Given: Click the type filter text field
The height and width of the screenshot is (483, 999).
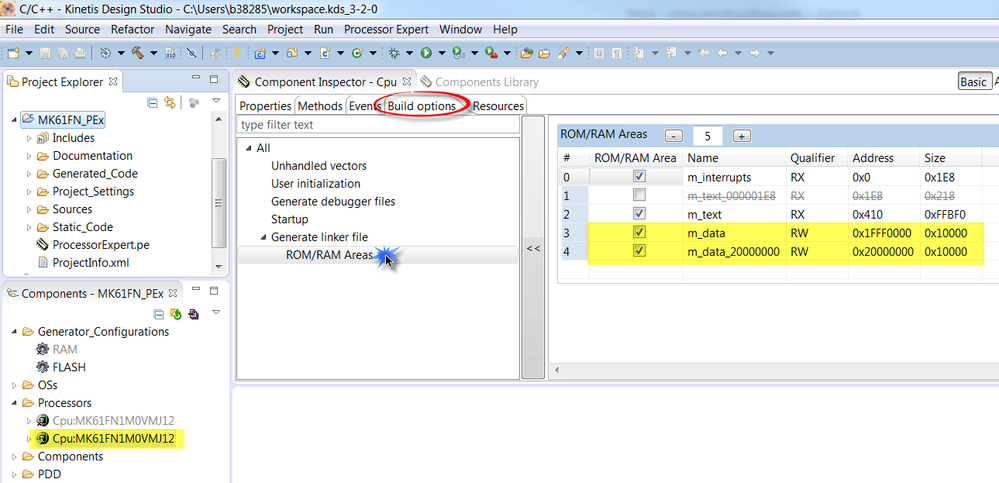Looking at the screenshot, I should click(378, 125).
